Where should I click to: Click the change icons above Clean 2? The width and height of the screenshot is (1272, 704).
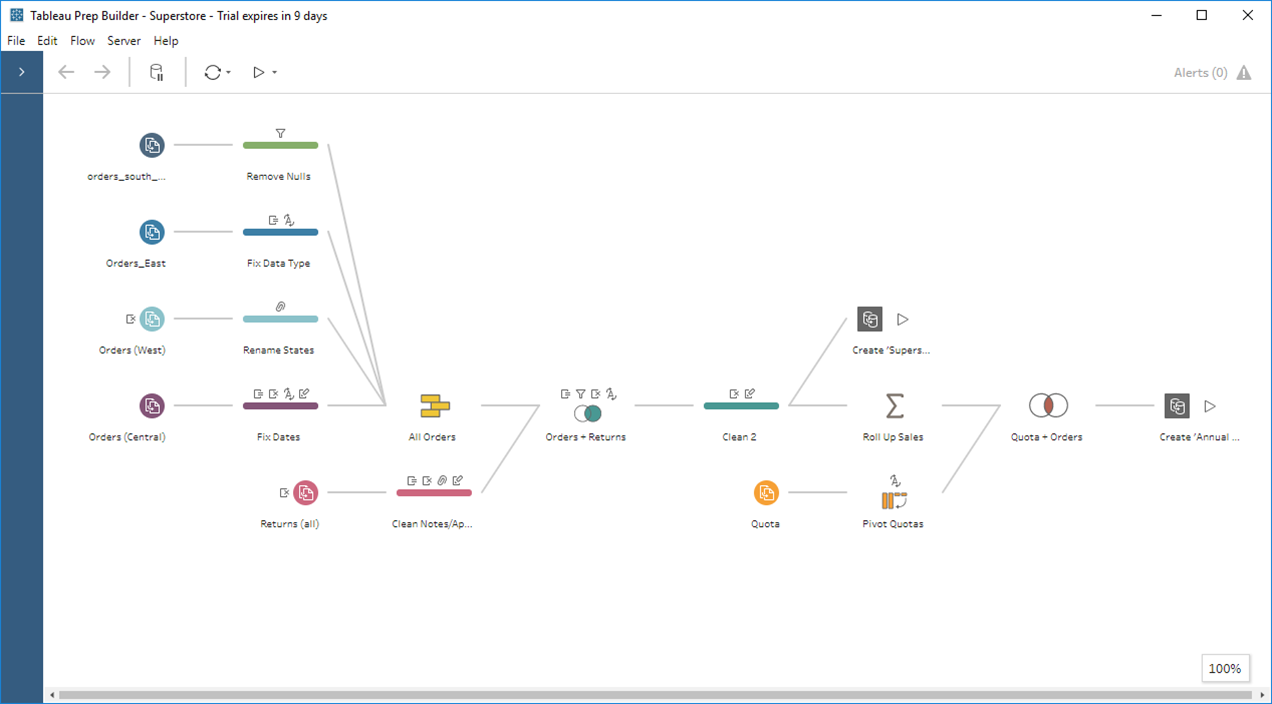[741, 393]
